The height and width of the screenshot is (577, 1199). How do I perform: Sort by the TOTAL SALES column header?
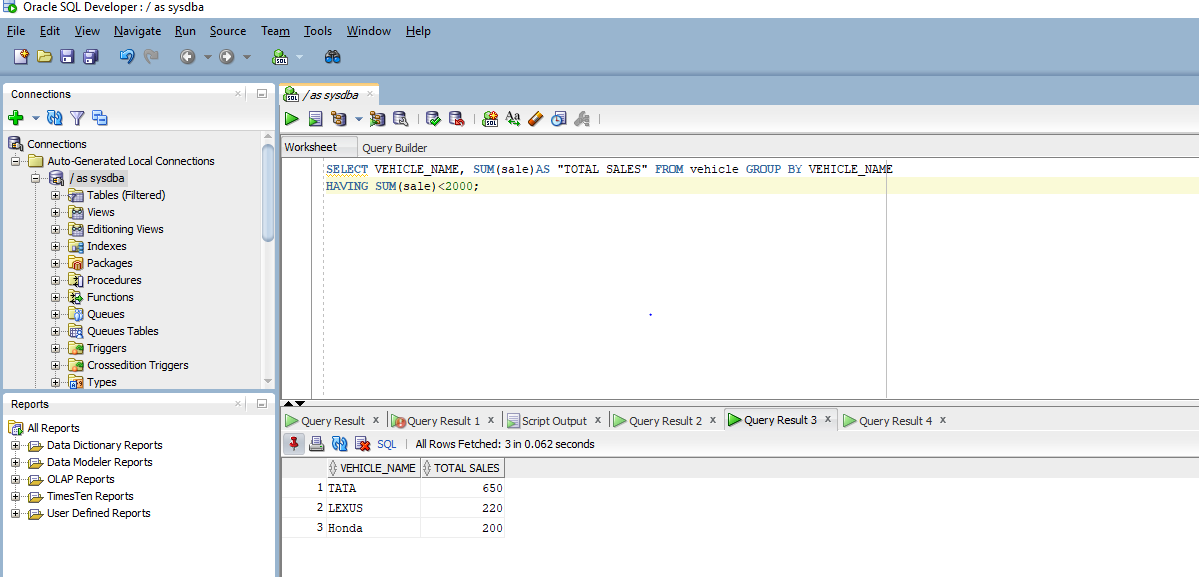pyautogui.click(x=465, y=468)
